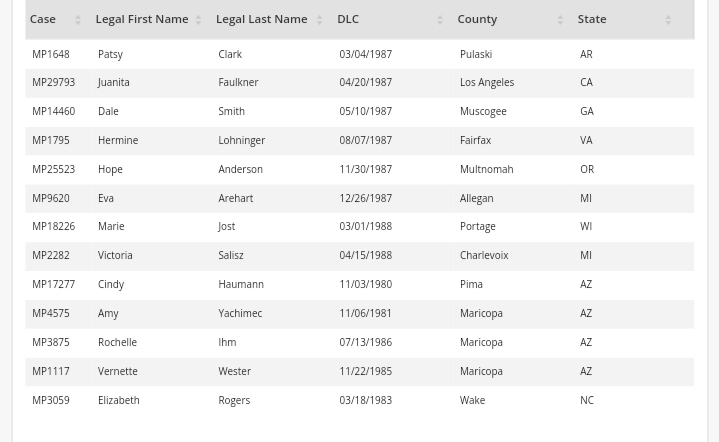Click the sort arrows beside Case header
The image size is (719, 442).
point(77,20)
